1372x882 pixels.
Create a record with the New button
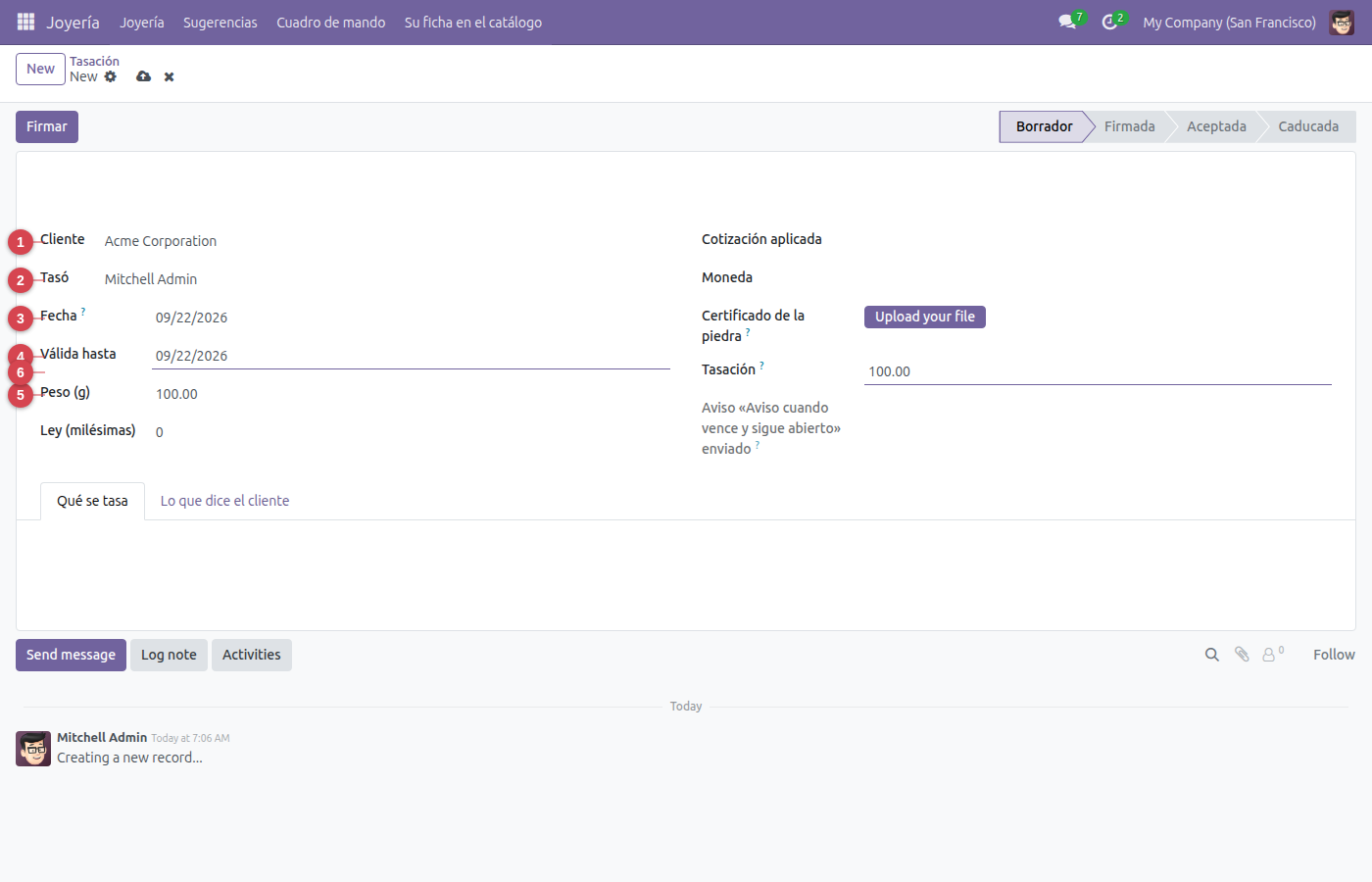[x=40, y=69]
